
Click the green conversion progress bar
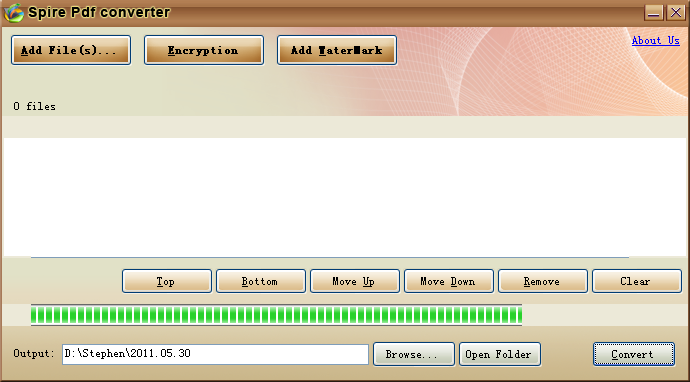(x=276, y=315)
